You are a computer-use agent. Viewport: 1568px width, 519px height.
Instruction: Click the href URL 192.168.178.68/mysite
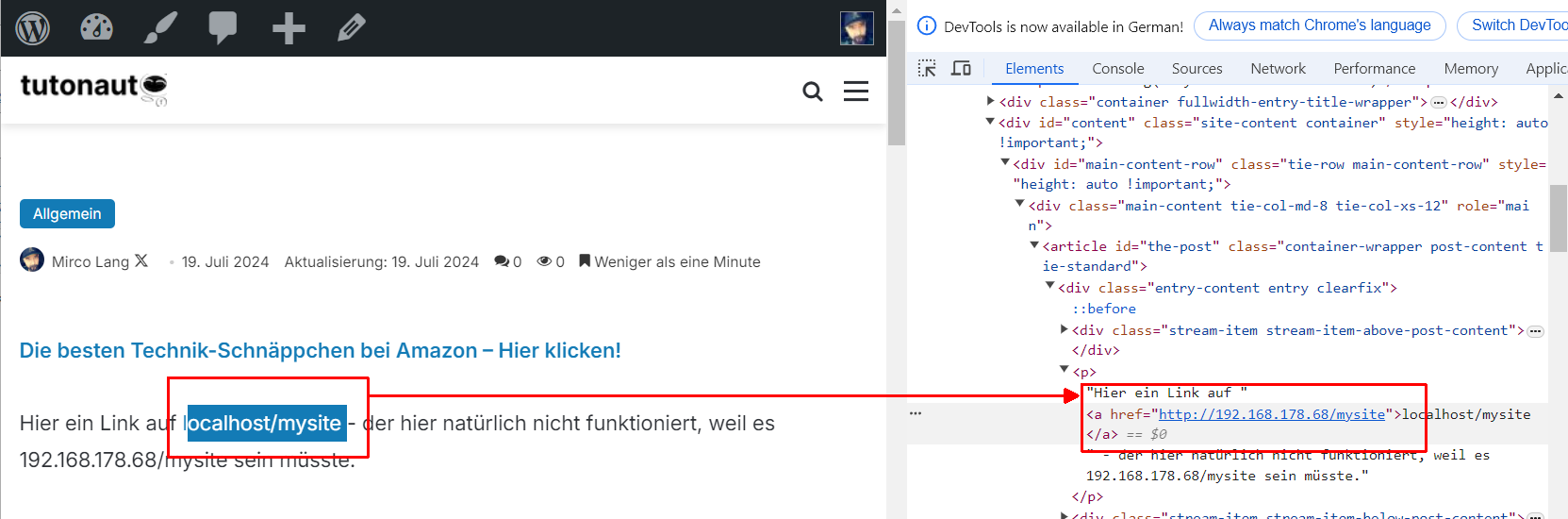coord(1272,414)
